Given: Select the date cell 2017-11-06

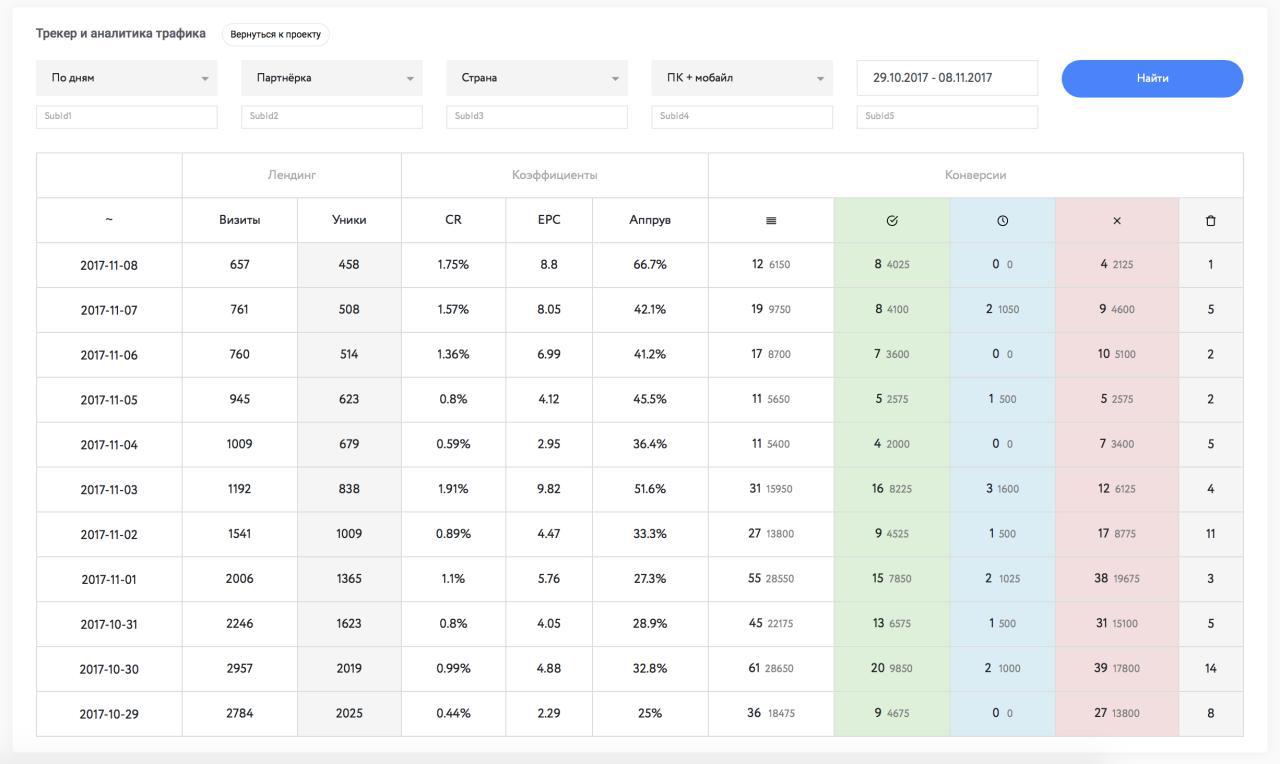Looking at the screenshot, I should coord(109,355).
